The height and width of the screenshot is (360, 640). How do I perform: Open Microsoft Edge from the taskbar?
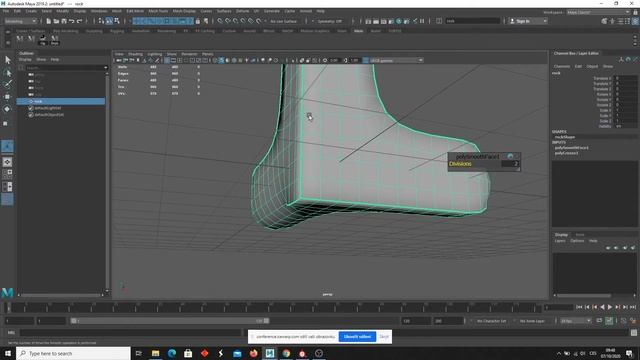(172, 353)
